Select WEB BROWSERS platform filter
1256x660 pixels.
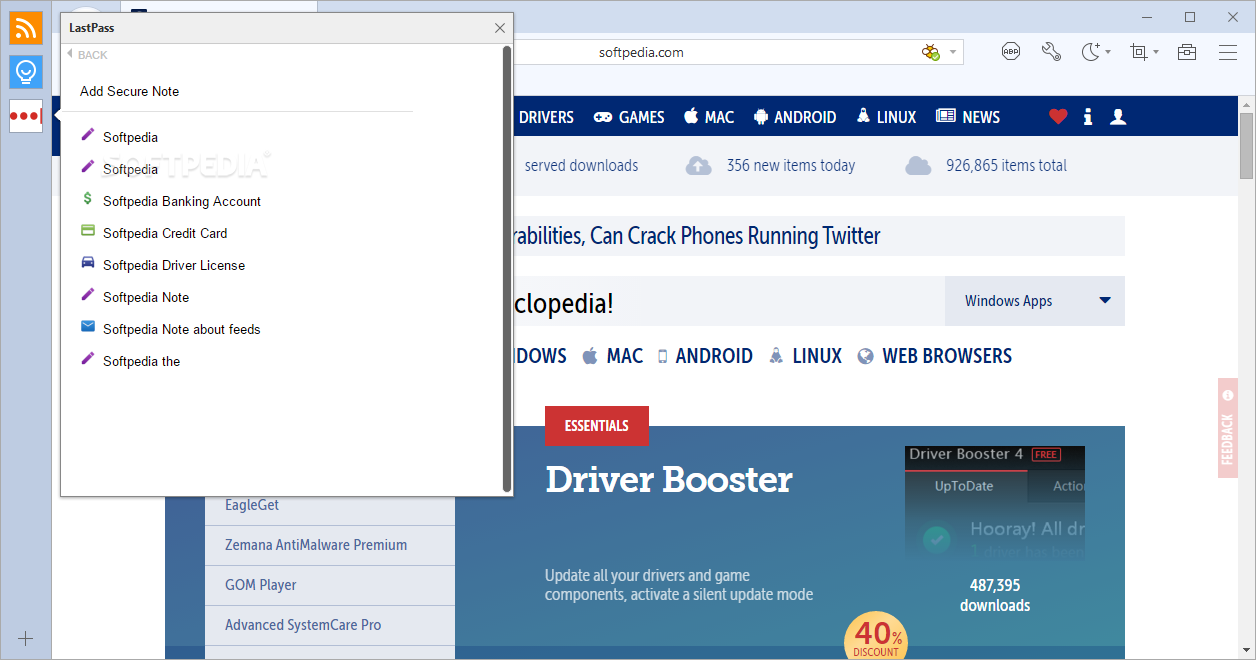pos(935,356)
